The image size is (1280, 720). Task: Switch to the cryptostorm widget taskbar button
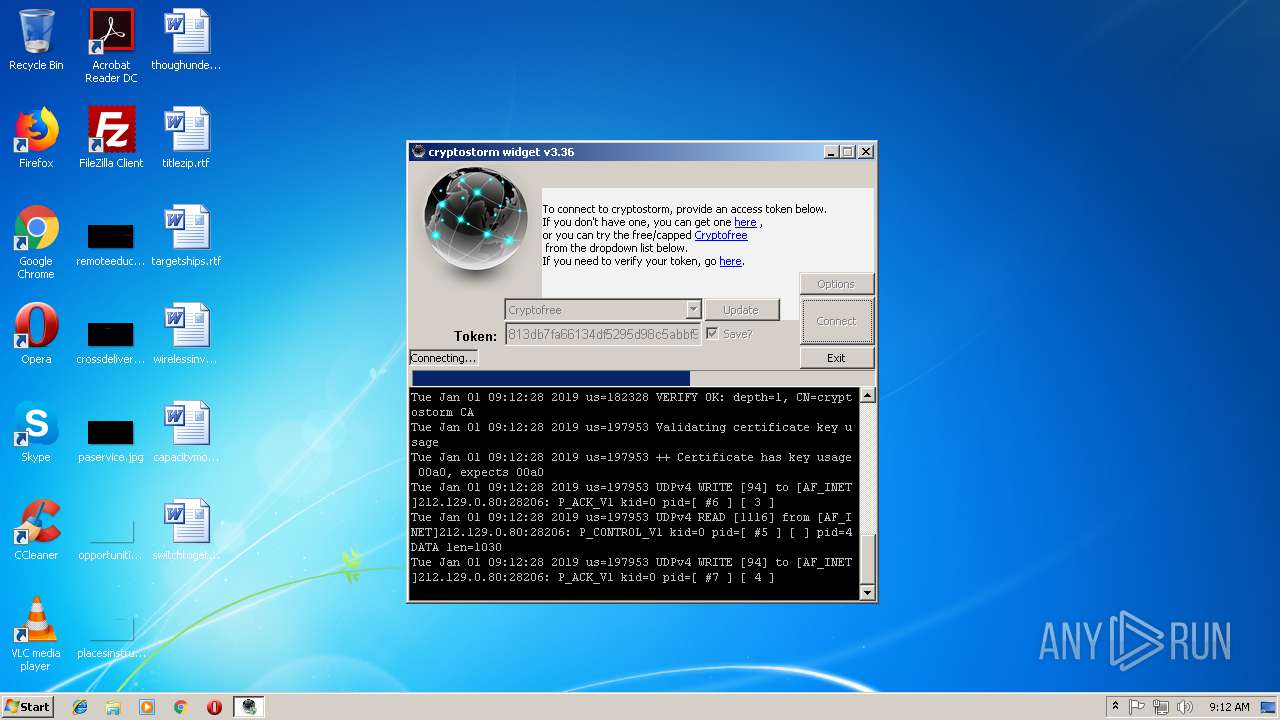[249, 707]
